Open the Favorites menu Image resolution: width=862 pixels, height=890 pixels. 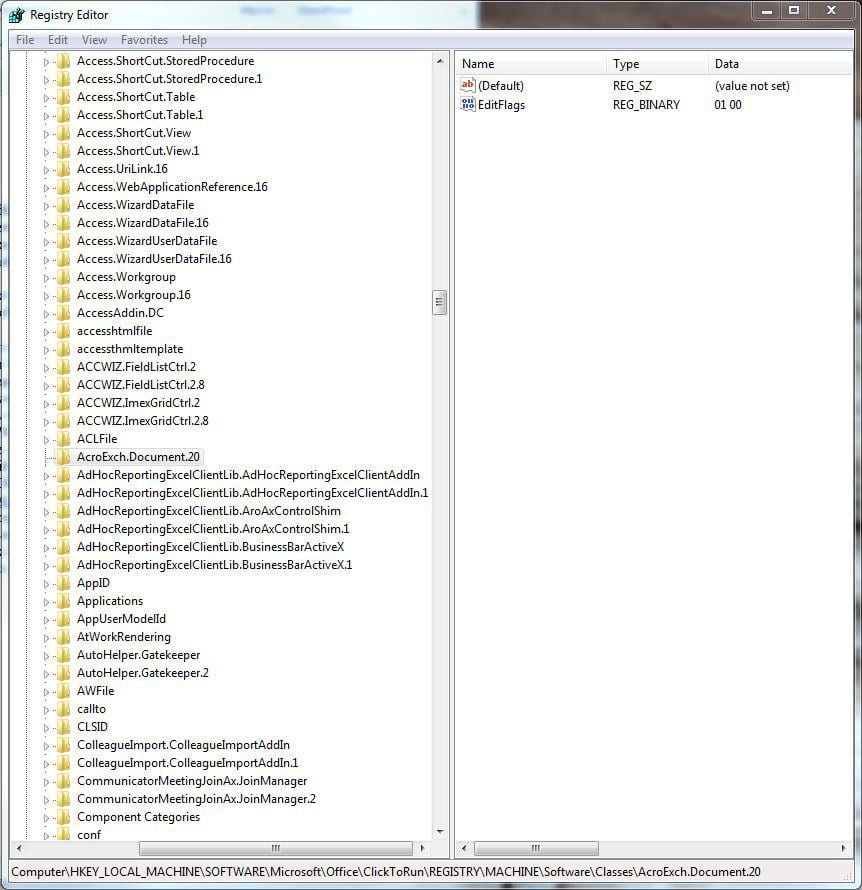(144, 39)
